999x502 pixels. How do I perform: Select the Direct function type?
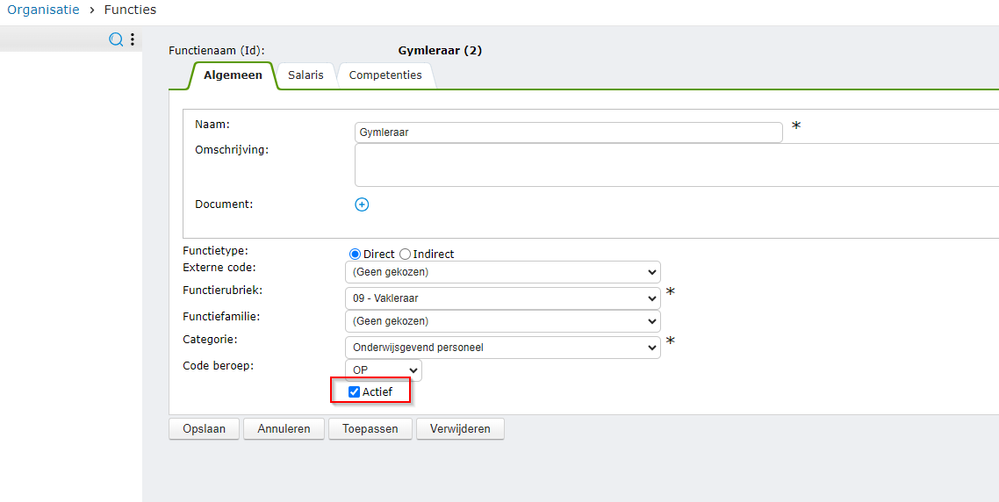click(355, 254)
